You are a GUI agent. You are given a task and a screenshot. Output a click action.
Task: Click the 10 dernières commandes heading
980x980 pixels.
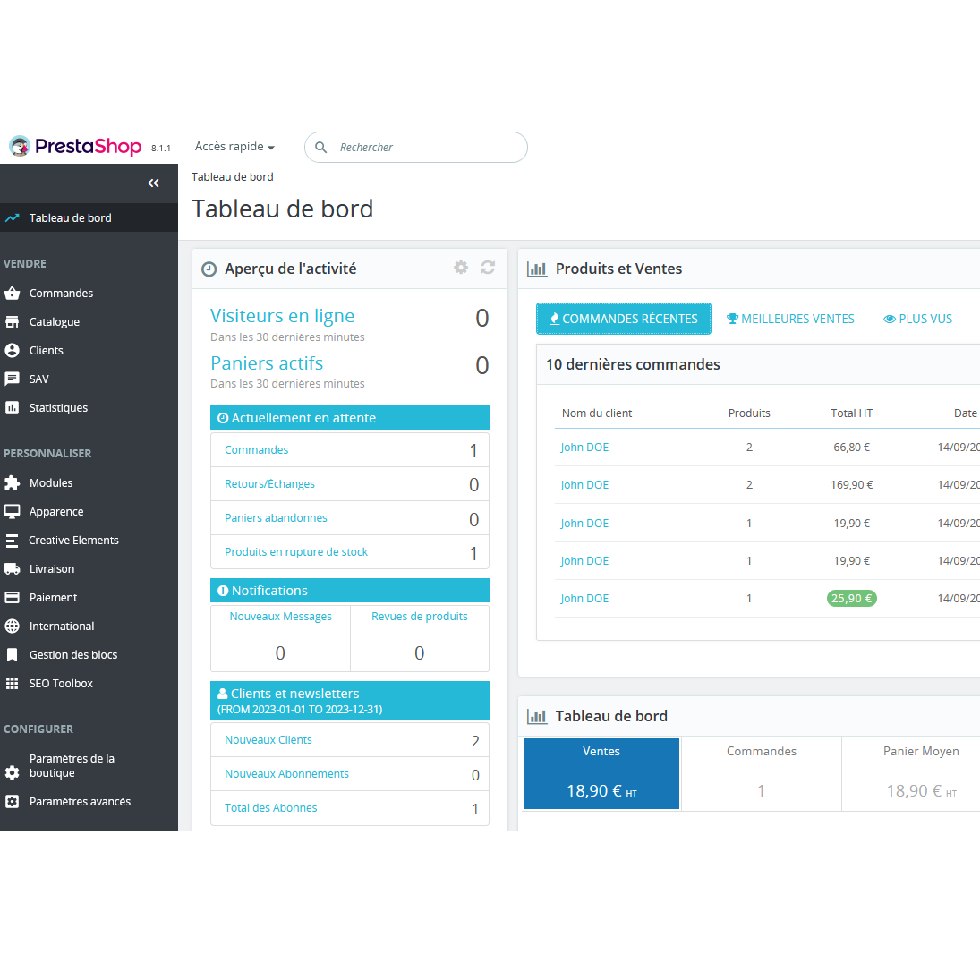(633, 364)
